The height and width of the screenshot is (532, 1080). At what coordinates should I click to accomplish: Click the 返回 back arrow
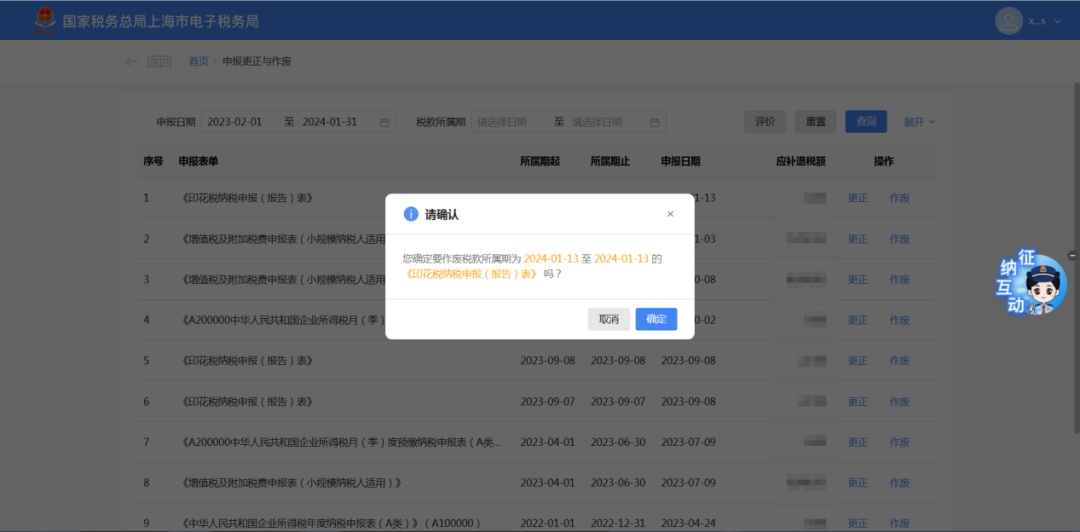tap(133, 61)
